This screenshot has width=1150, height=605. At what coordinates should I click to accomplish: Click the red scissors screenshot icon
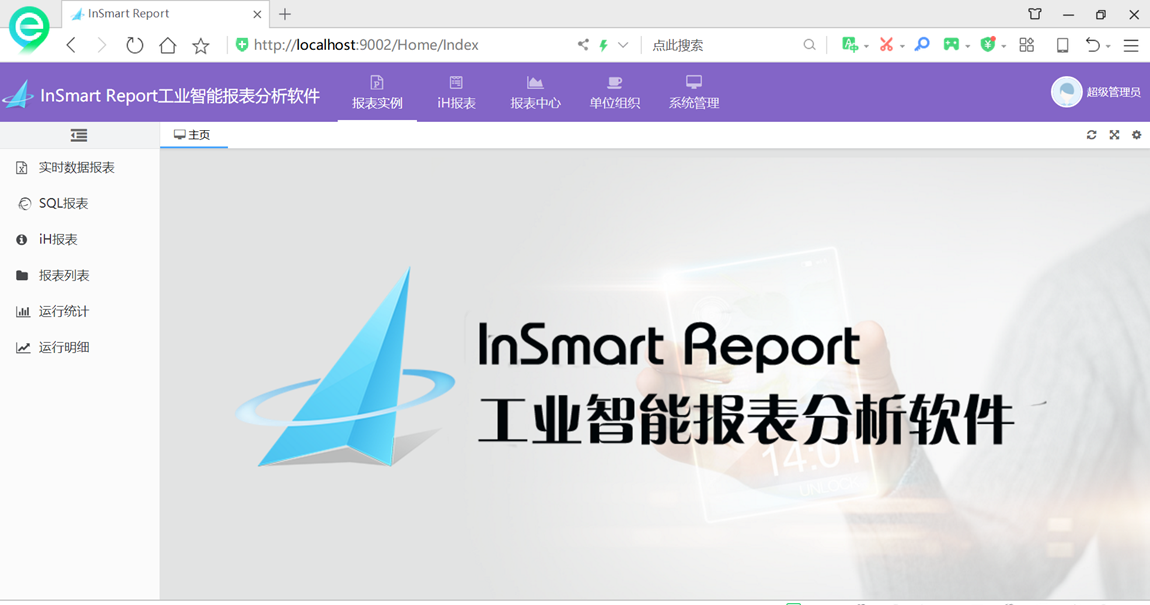(x=886, y=45)
